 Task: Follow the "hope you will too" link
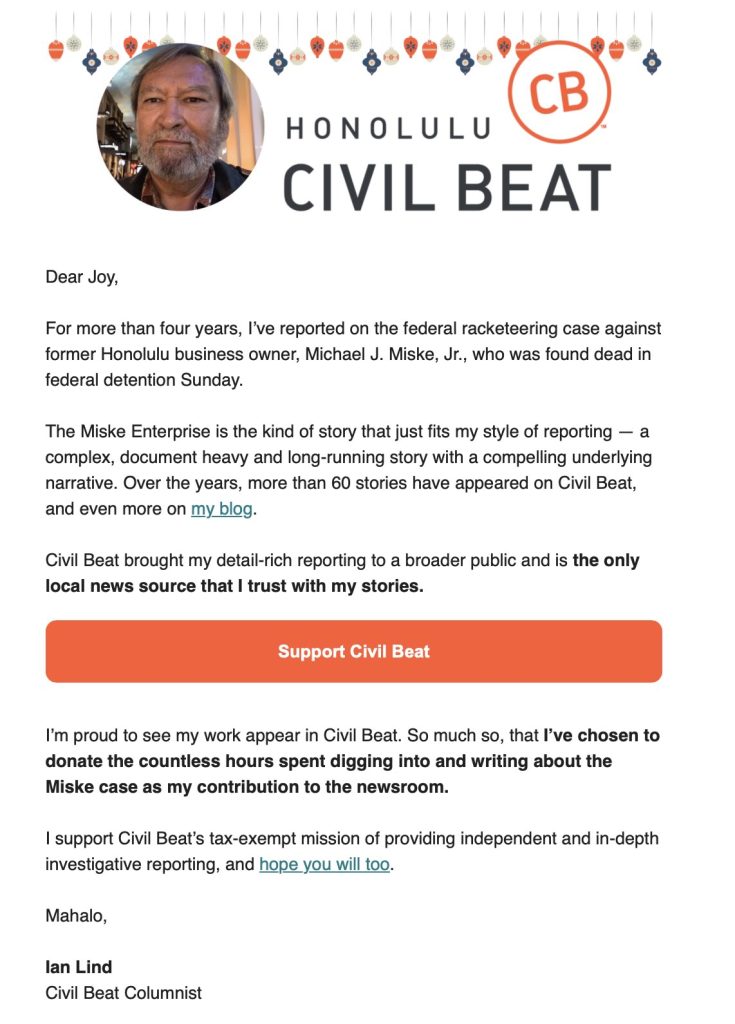point(324,864)
